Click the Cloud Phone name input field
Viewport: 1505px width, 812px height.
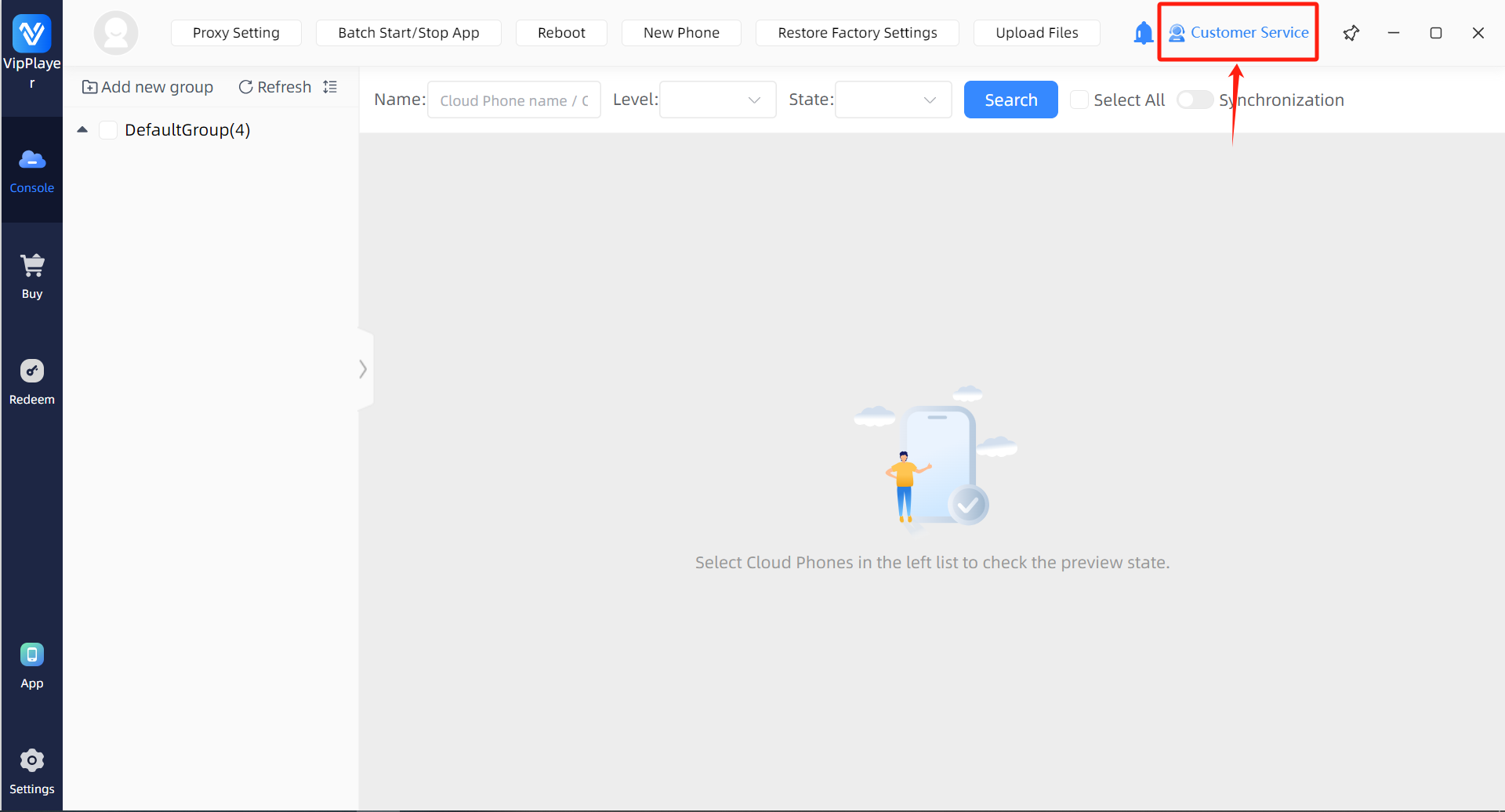coord(513,100)
